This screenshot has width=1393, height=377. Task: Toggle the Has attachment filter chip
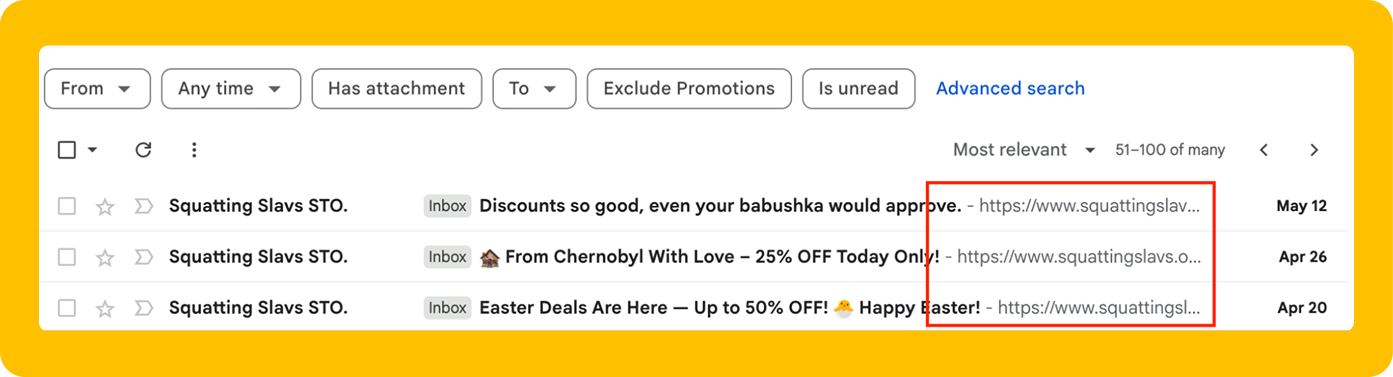pos(397,88)
